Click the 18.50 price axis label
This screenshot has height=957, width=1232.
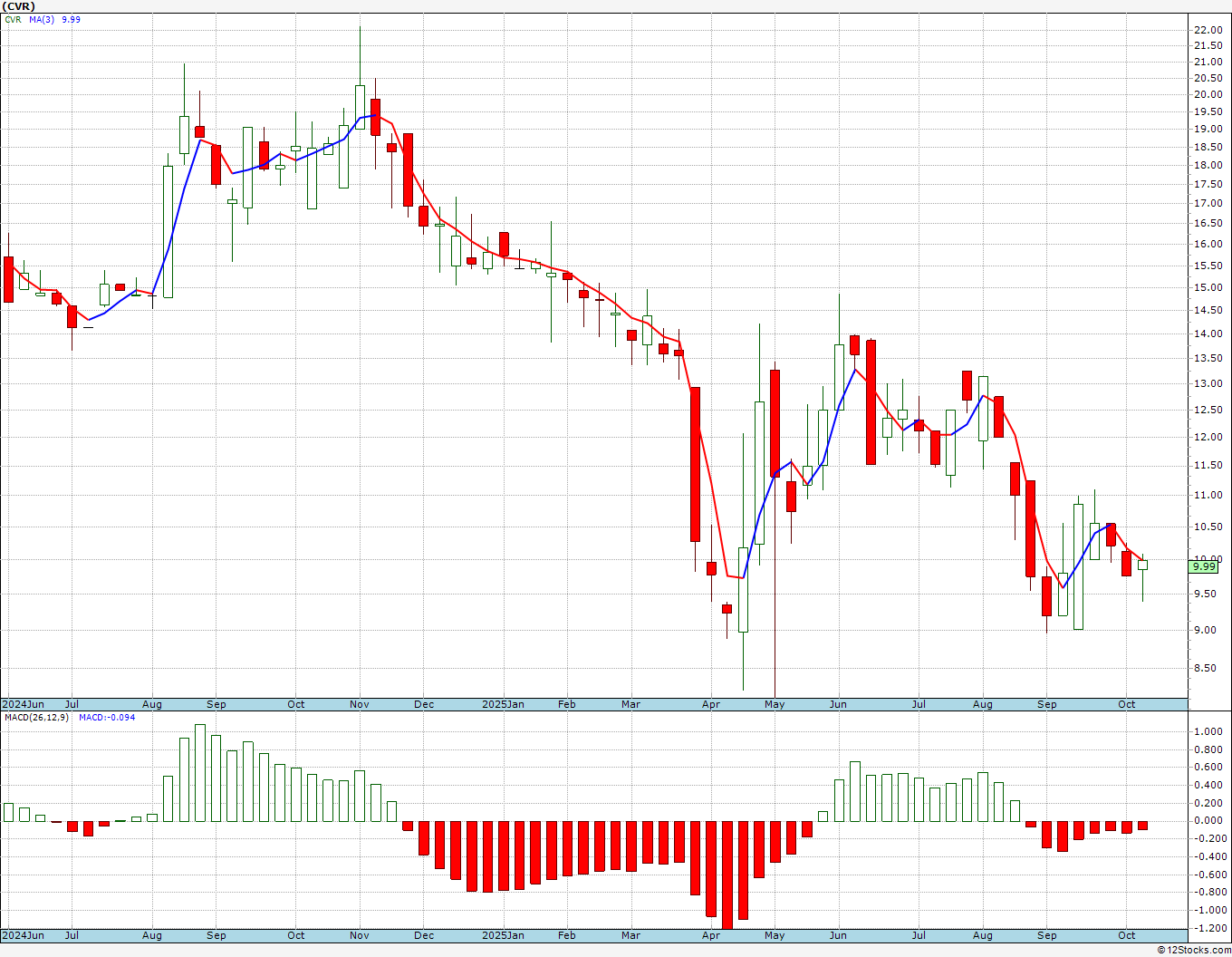click(x=1208, y=147)
